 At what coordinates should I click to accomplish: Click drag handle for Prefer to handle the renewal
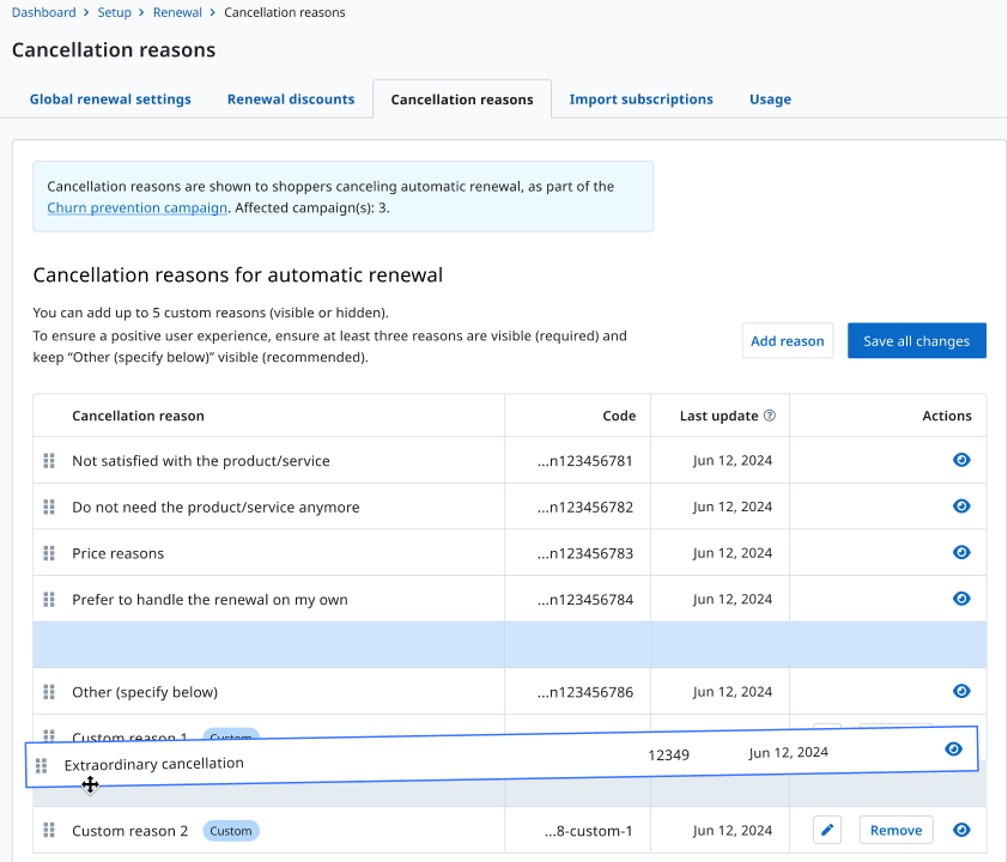(49, 599)
